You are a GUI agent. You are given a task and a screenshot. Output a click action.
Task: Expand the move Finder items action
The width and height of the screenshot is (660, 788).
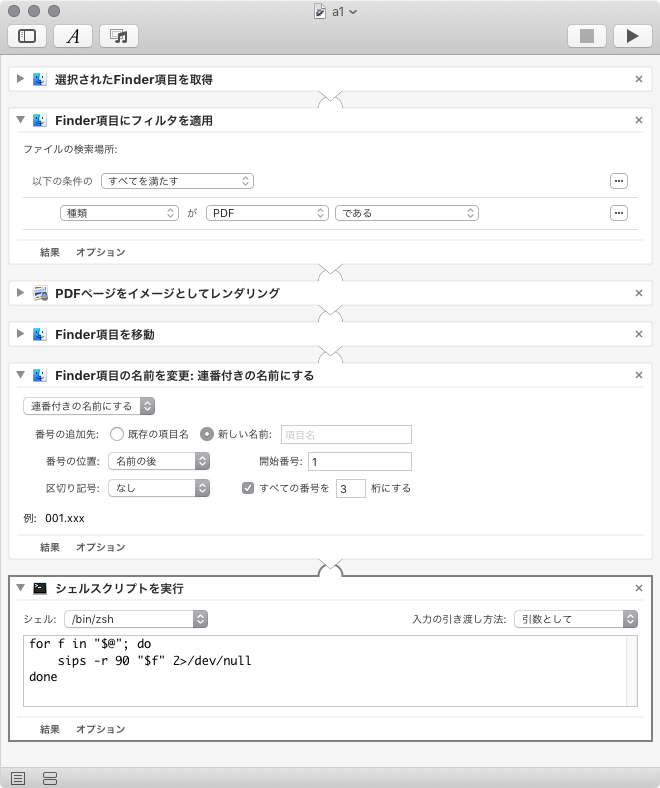[x=20, y=334]
